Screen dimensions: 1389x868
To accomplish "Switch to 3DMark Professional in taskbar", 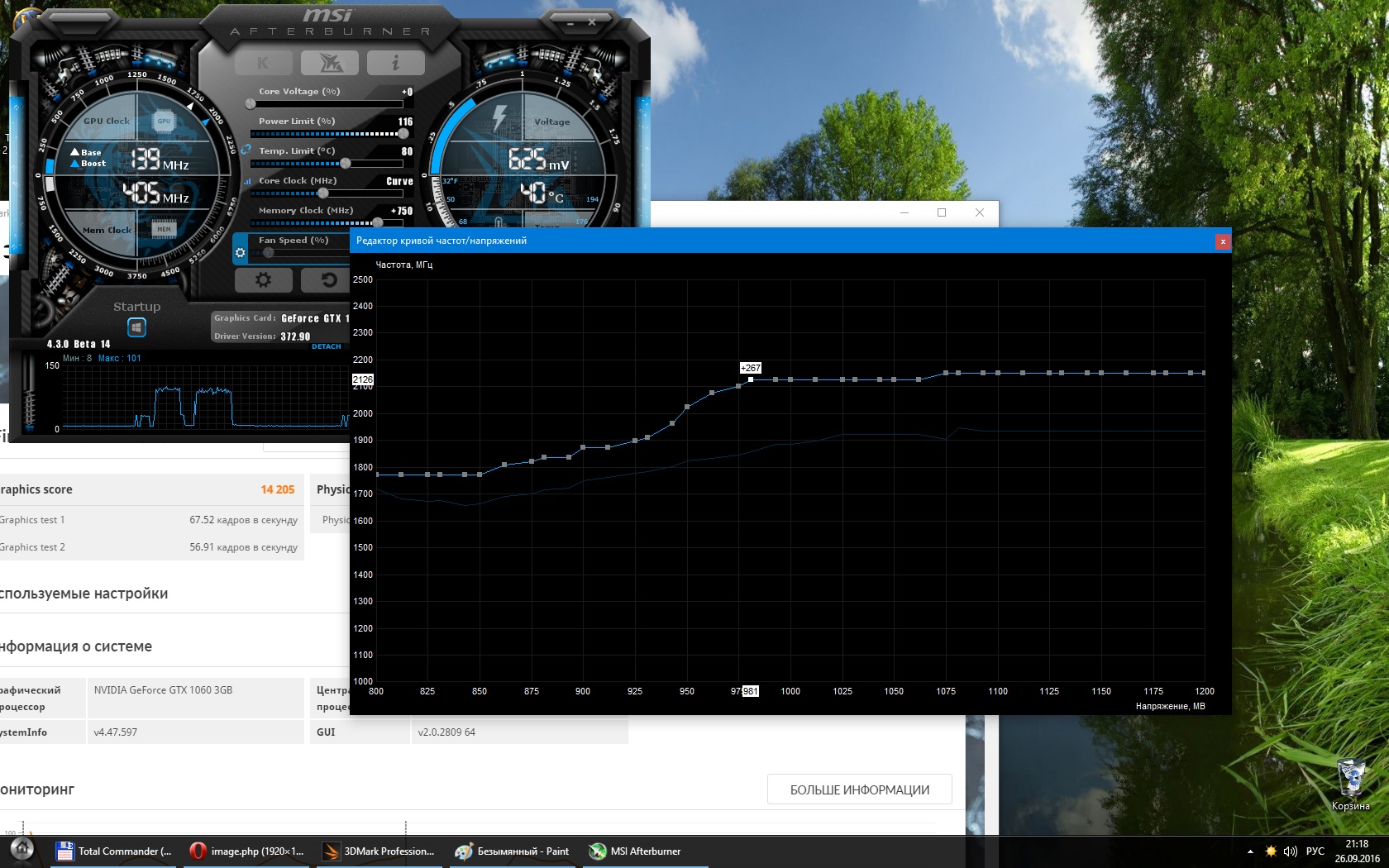I will click(379, 851).
